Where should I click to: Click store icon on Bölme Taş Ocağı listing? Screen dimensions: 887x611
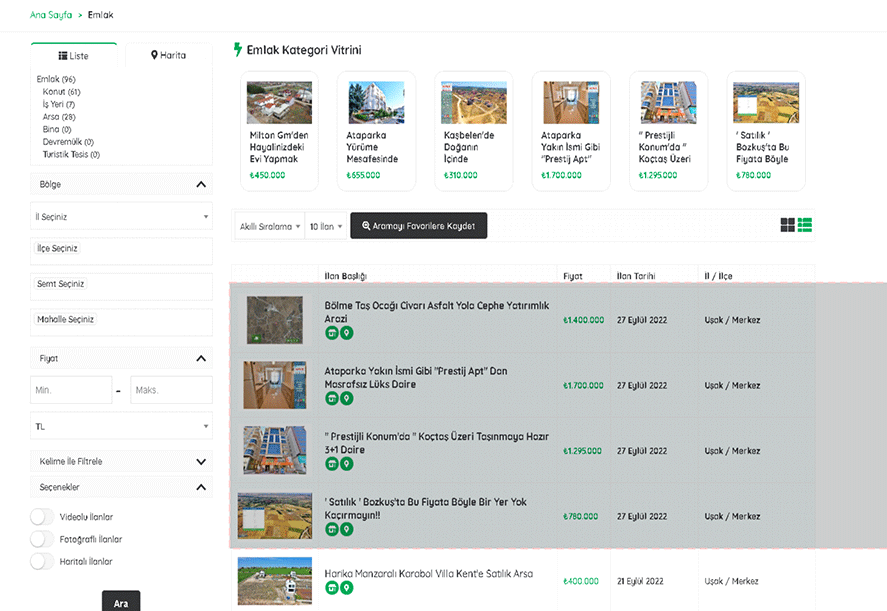(x=331, y=333)
